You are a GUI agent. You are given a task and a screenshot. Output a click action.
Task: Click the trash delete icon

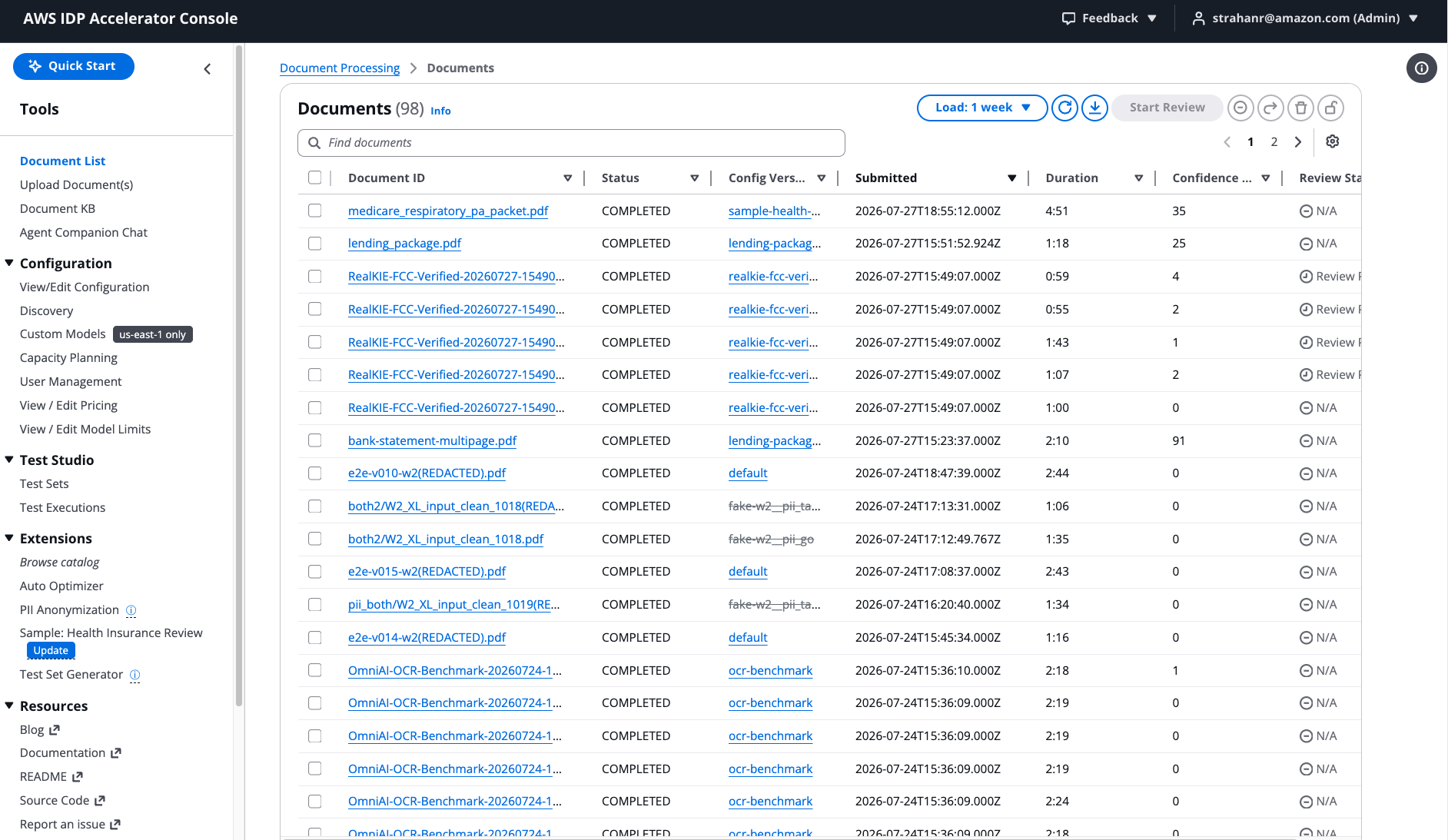pyautogui.click(x=1300, y=108)
